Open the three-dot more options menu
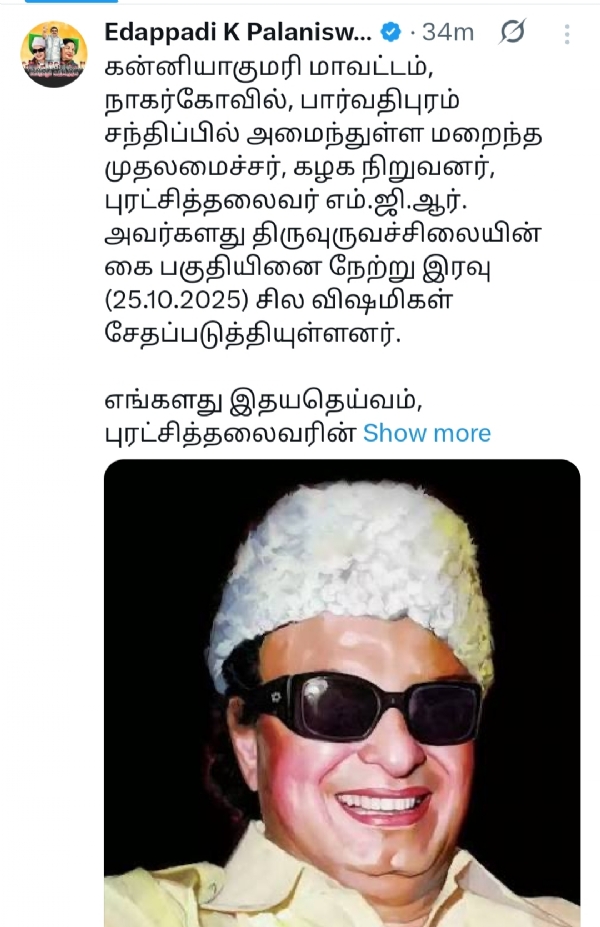Screen dimensions: 600x927 point(566,34)
